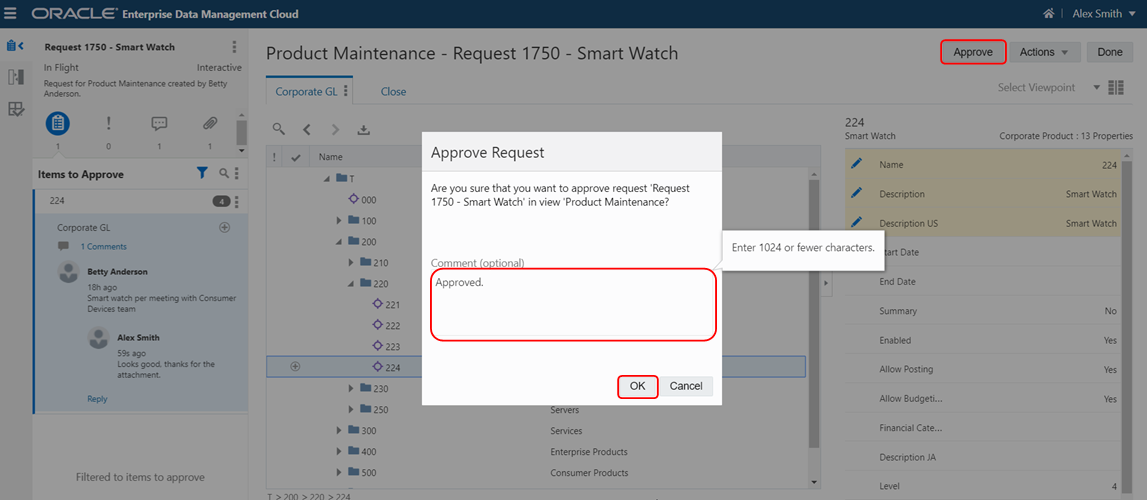Expand folder 230
The width and height of the screenshot is (1147, 500).
point(351,388)
